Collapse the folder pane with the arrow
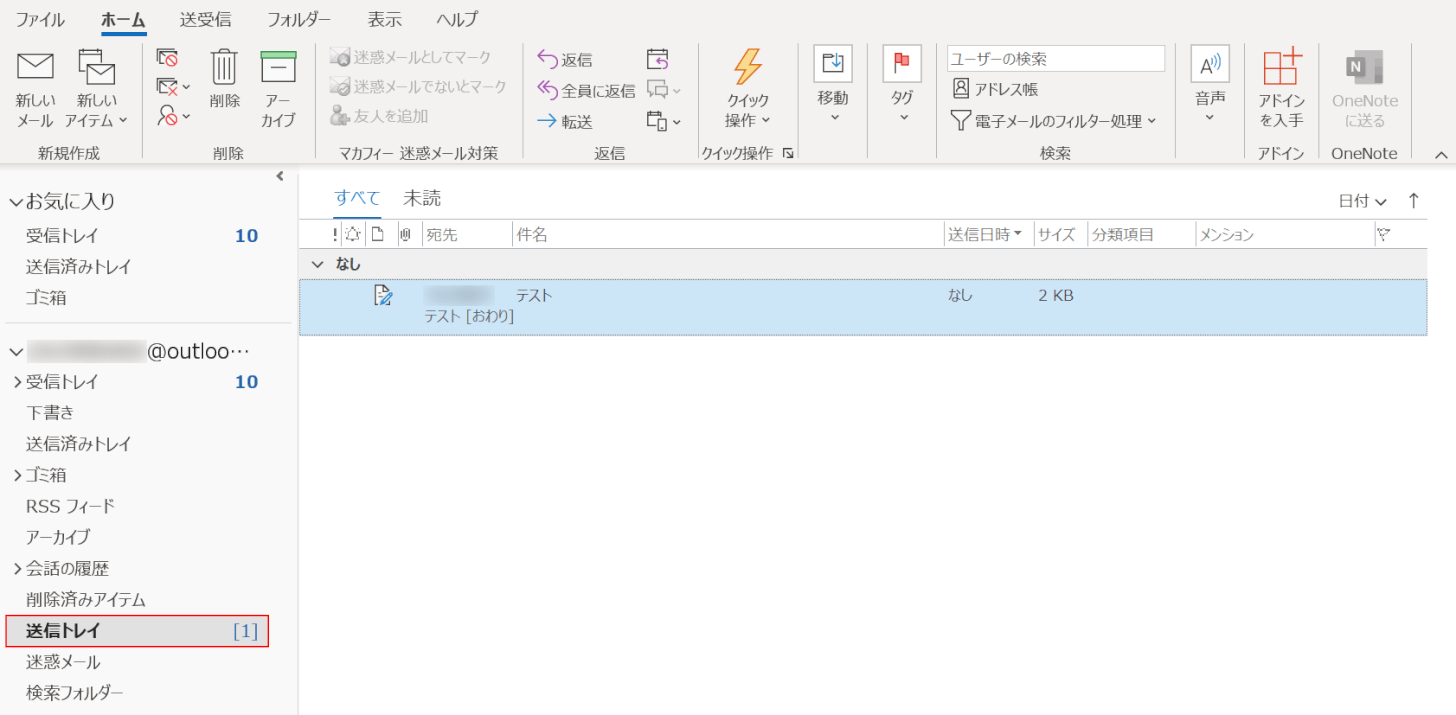Image resolution: width=1456 pixels, height=715 pixels. click(280, 177)
